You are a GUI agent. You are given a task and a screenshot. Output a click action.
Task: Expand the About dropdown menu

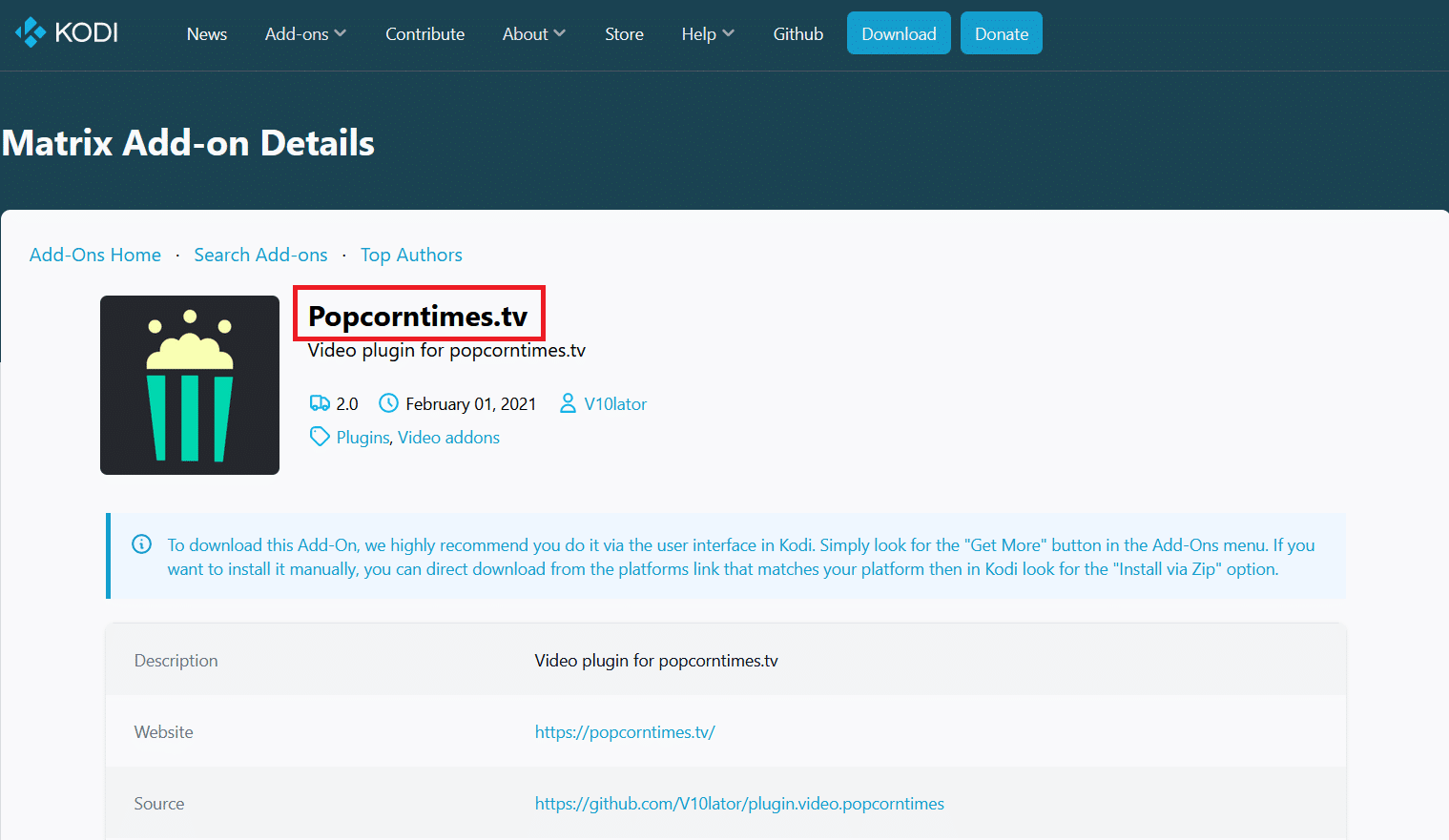coord(534,34)
